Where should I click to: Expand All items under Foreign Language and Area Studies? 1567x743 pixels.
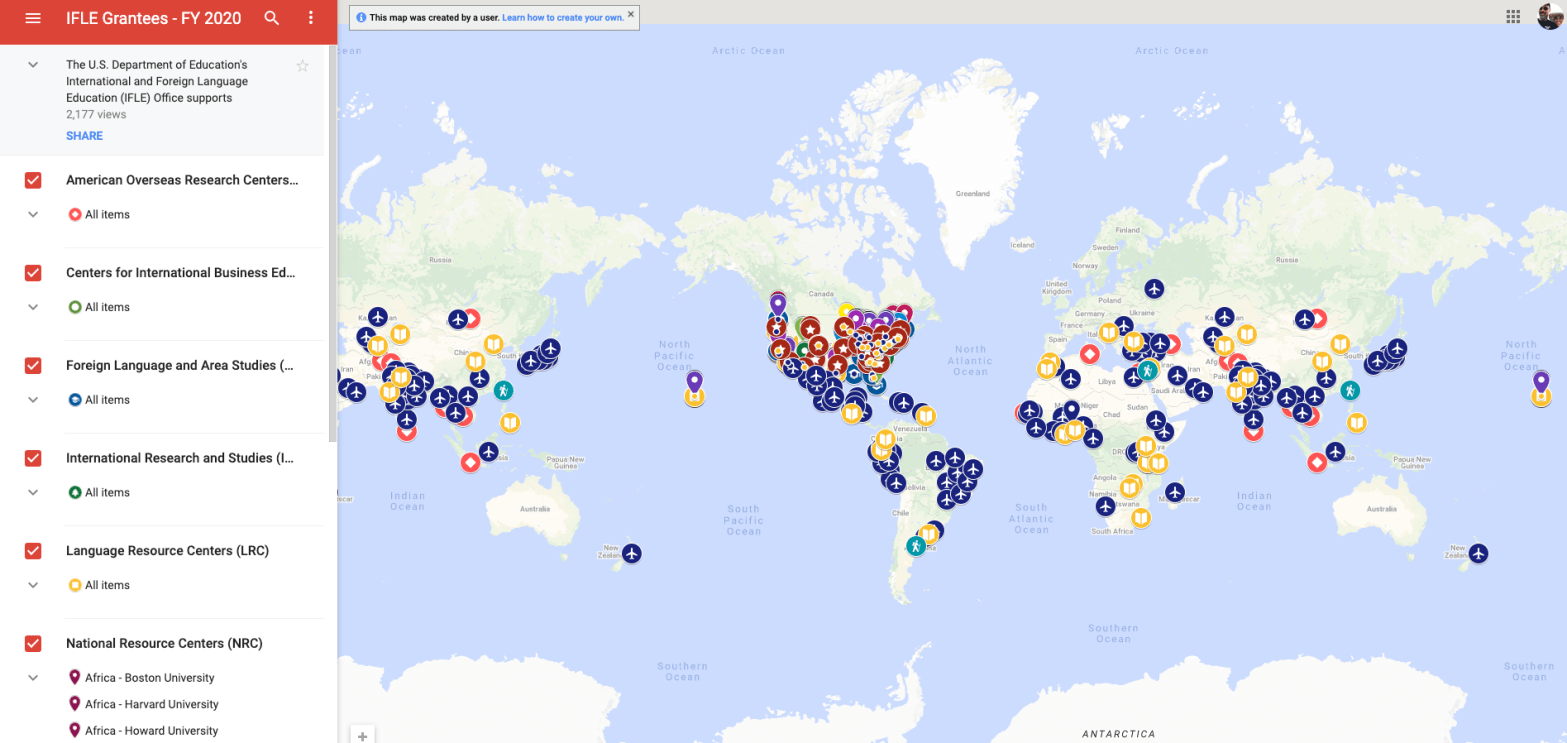click(33, 400)
